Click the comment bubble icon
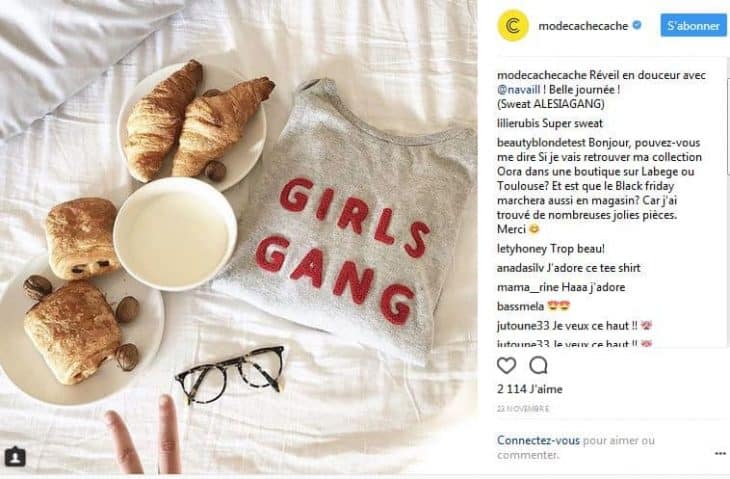The image size is (730, 479). click(538, 365)
